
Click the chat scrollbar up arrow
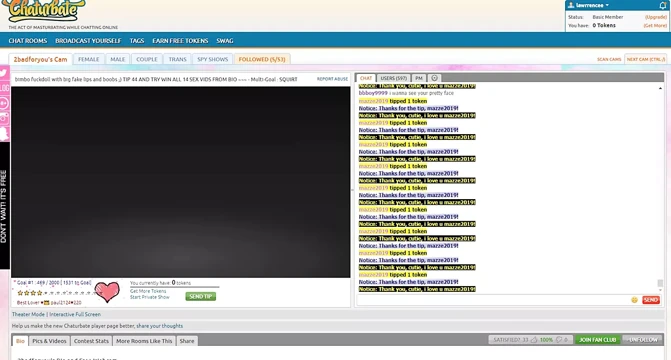tap(660, 88)
